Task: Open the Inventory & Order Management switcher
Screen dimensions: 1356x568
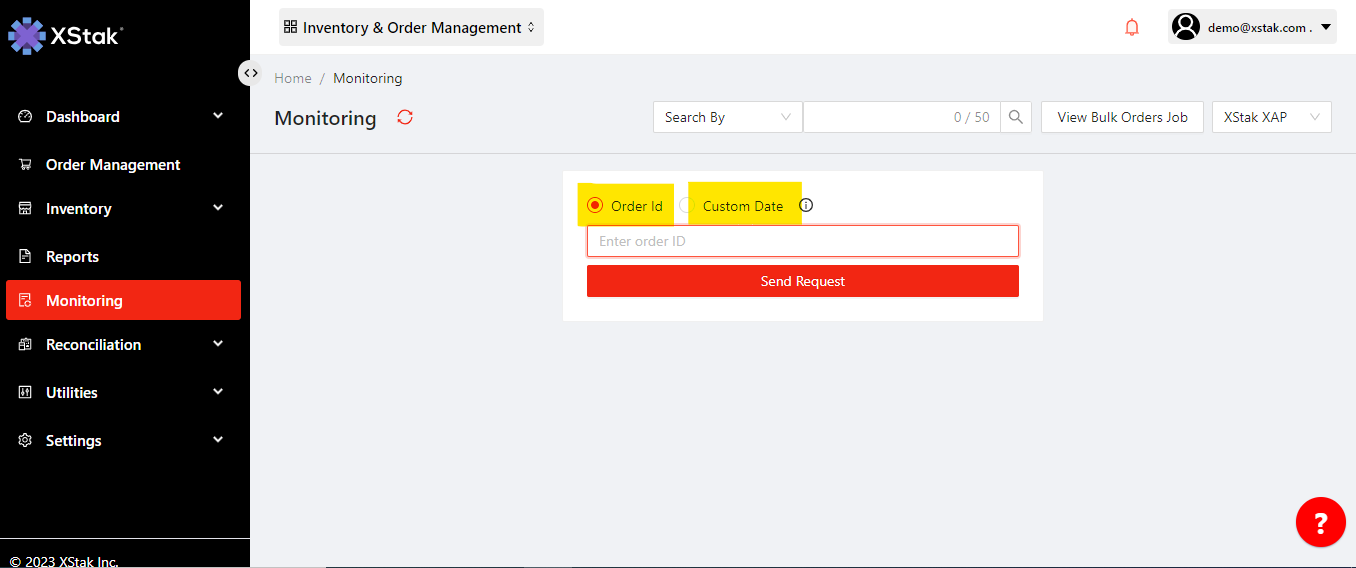Action: point(411,28)
